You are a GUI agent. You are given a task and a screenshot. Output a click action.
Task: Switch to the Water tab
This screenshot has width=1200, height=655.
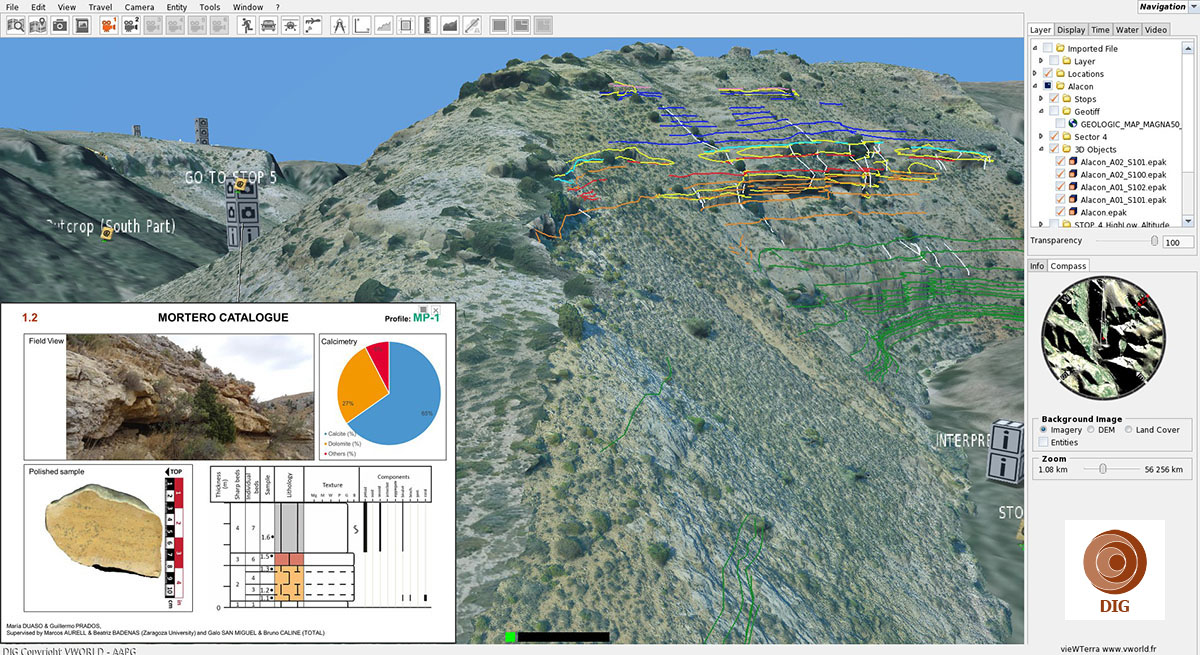(x=1127, y=30)
